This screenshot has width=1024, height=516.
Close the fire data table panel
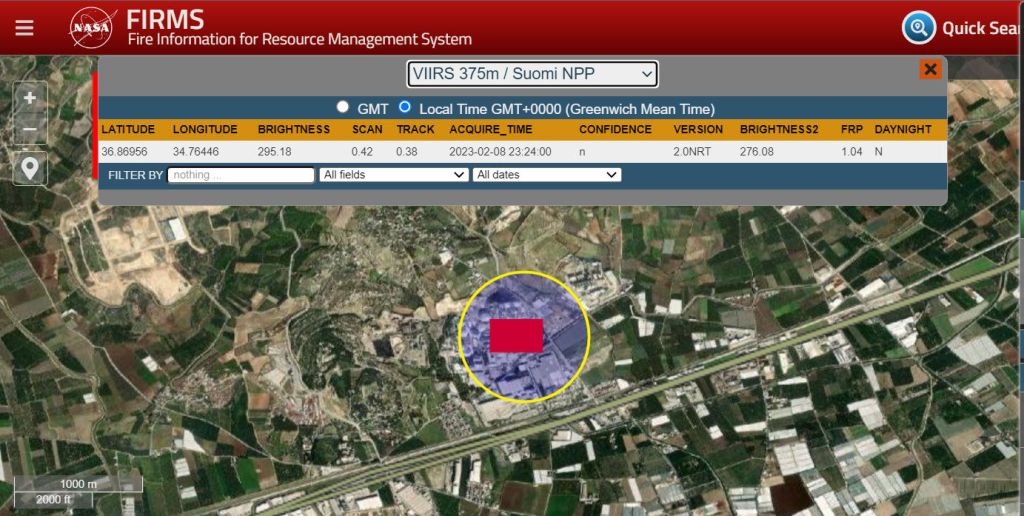coord(930,69)
